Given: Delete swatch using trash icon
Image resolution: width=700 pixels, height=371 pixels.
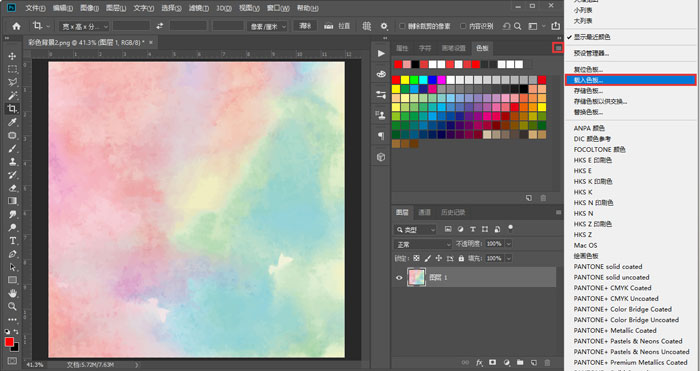Looking at the screenshot, I should tap(543, 198).
